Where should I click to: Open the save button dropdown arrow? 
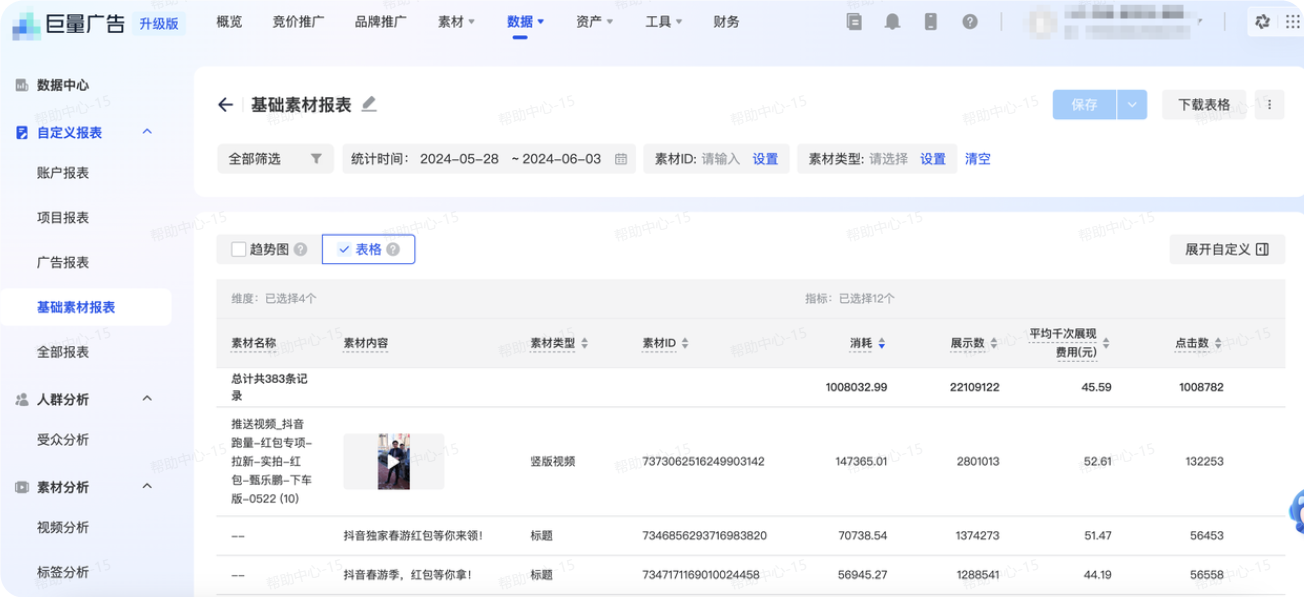coord(1132,105)
